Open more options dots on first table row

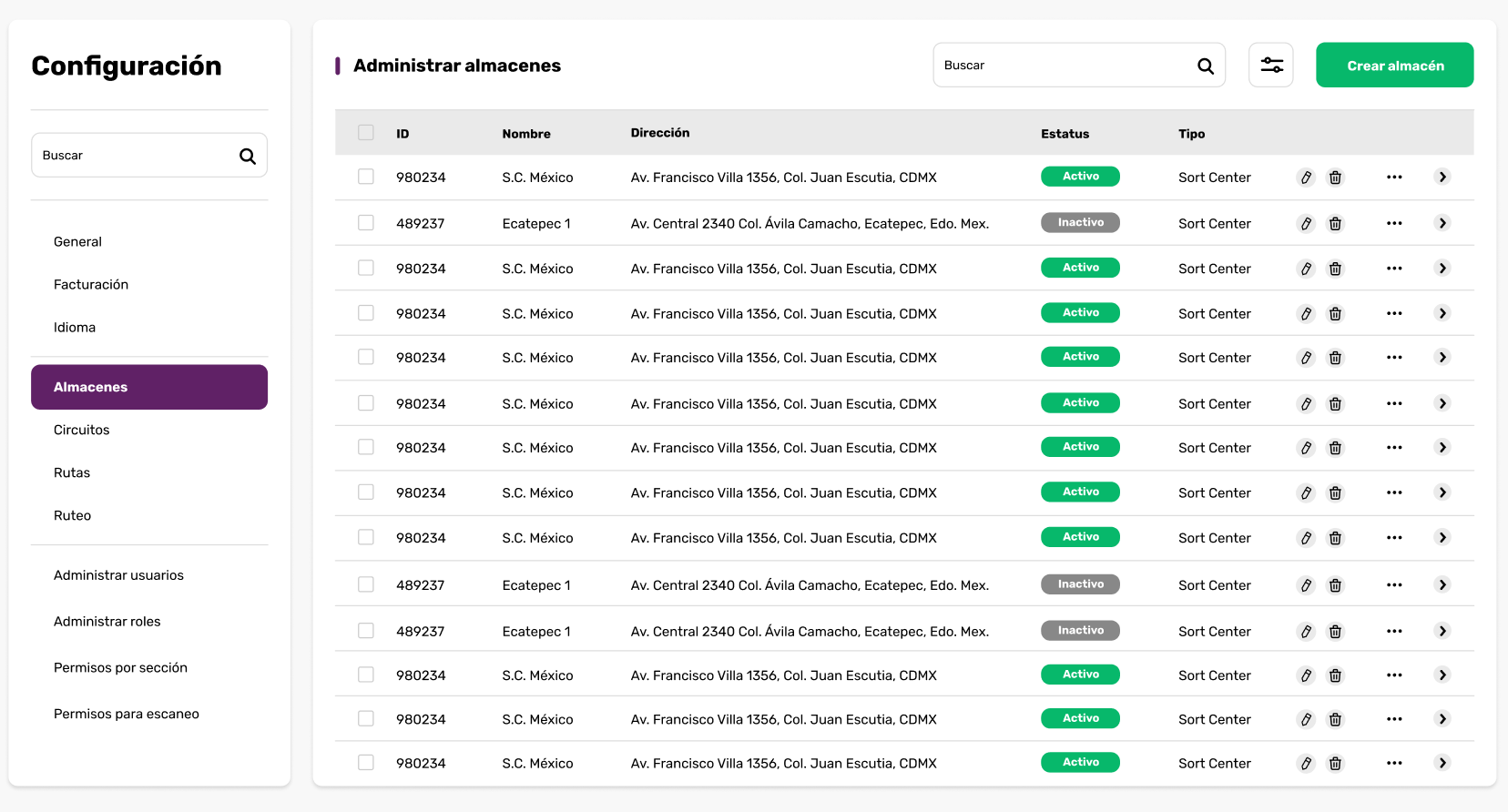1394,178
